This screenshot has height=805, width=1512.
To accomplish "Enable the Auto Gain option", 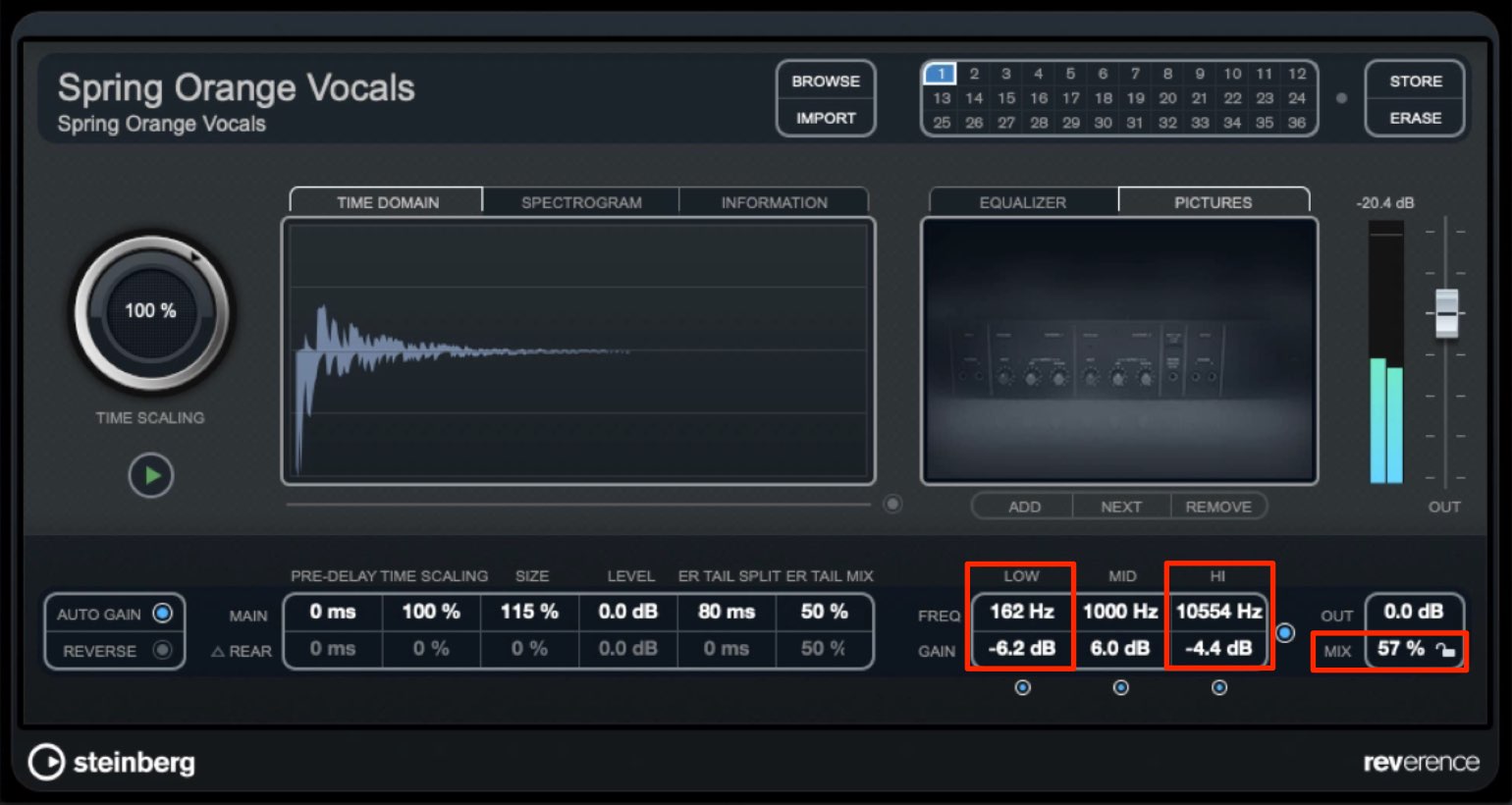I will [163, 614].
